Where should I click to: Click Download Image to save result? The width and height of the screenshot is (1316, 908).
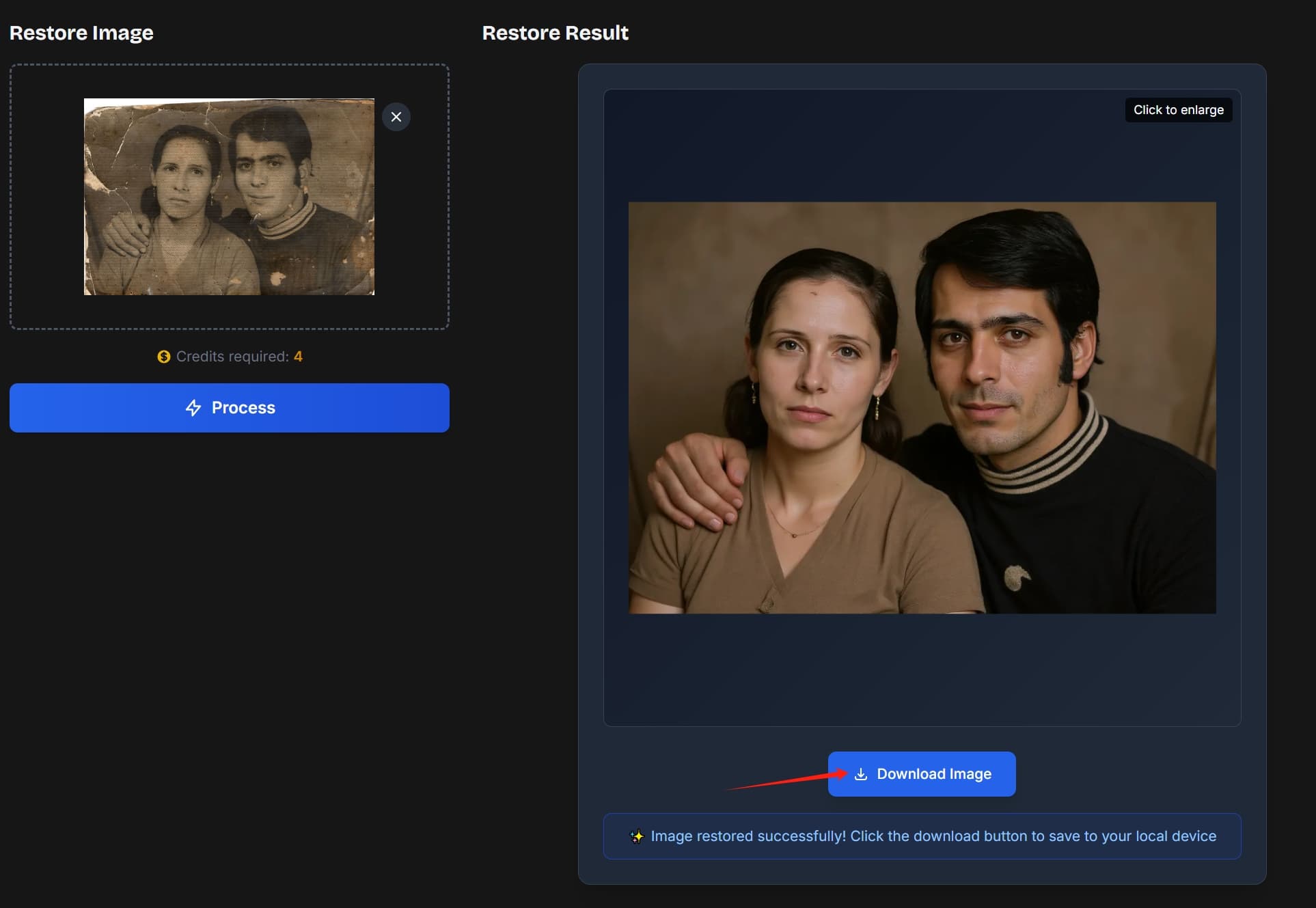(x=921, y=773)
